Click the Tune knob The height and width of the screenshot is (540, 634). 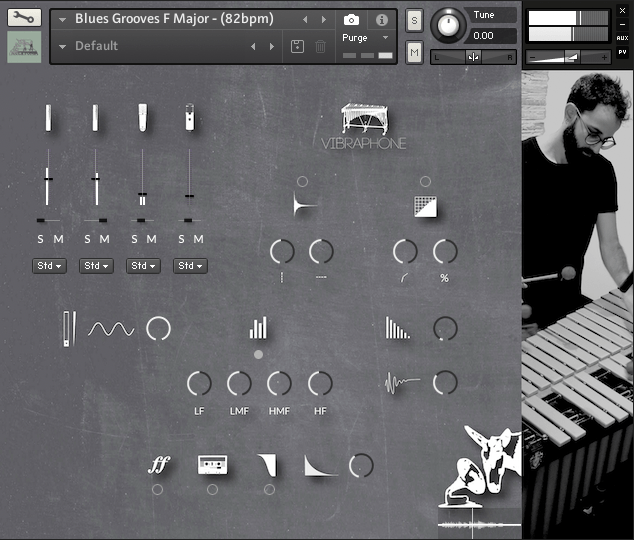click(x=448, y=25)
